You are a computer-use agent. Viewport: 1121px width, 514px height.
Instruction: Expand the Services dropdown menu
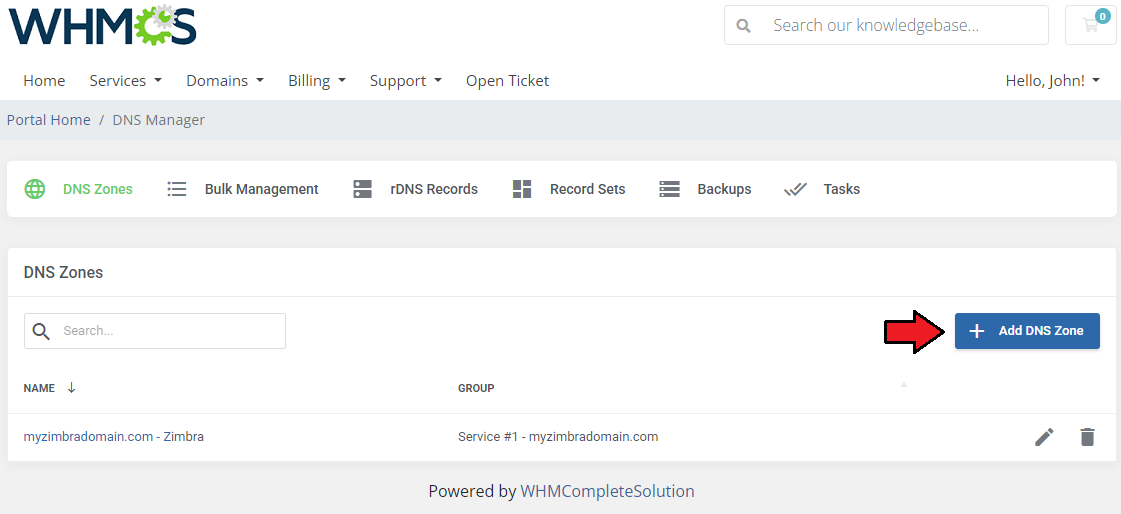pos(125,81)
